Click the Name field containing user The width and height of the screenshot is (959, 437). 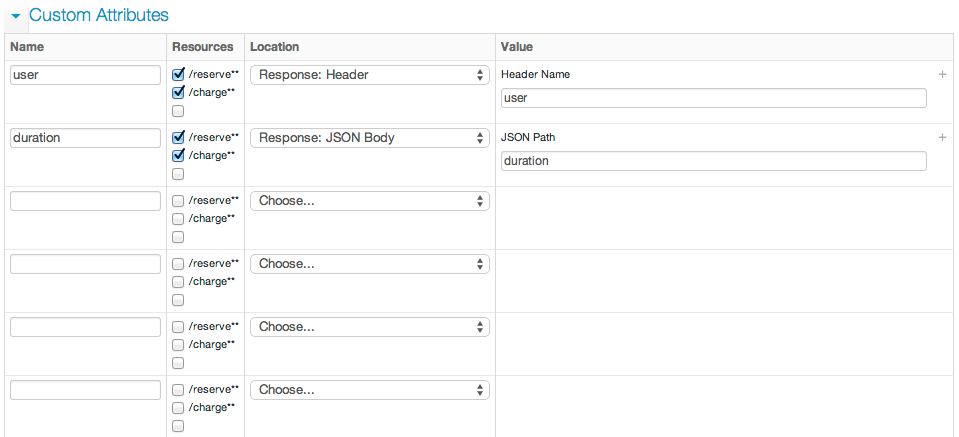(x=86, y=75)
